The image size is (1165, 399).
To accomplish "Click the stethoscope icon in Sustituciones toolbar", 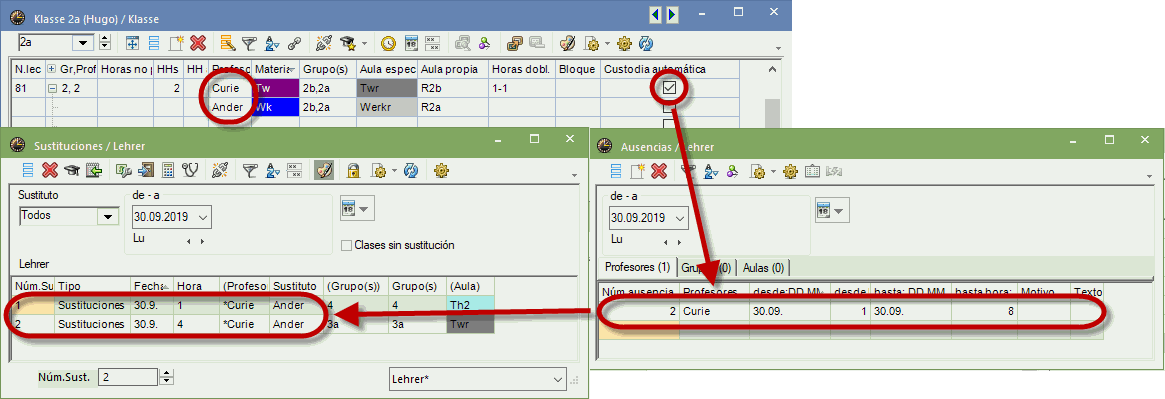I will [x=191, y=170].
